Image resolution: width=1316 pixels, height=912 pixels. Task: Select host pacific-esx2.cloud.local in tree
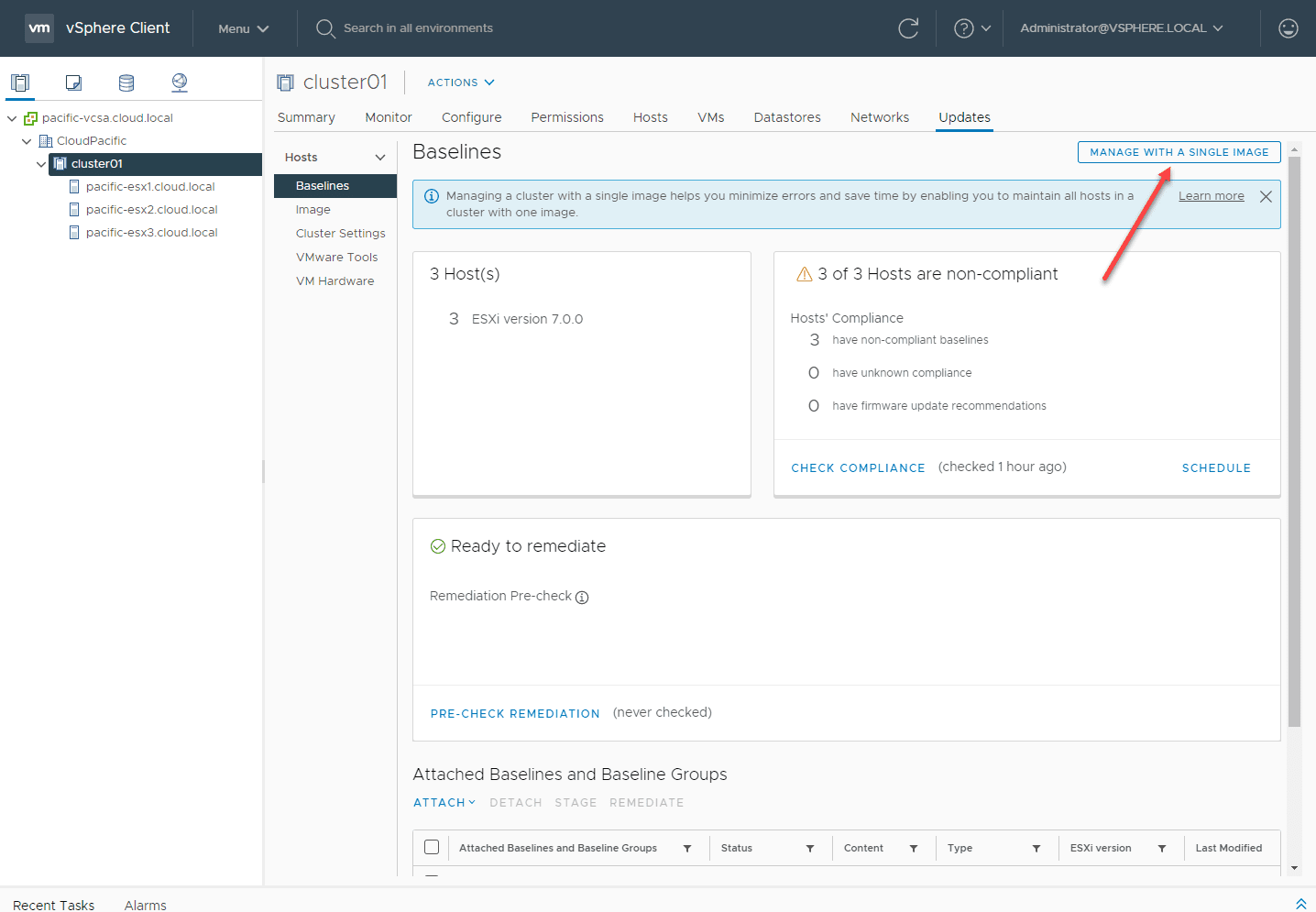(152, 210)
